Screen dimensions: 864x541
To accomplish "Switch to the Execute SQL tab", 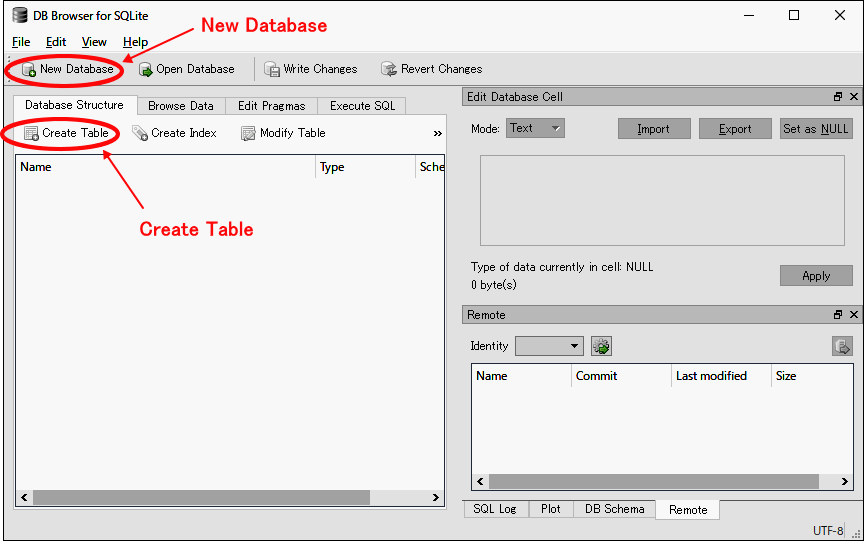I will coord(362,106).
